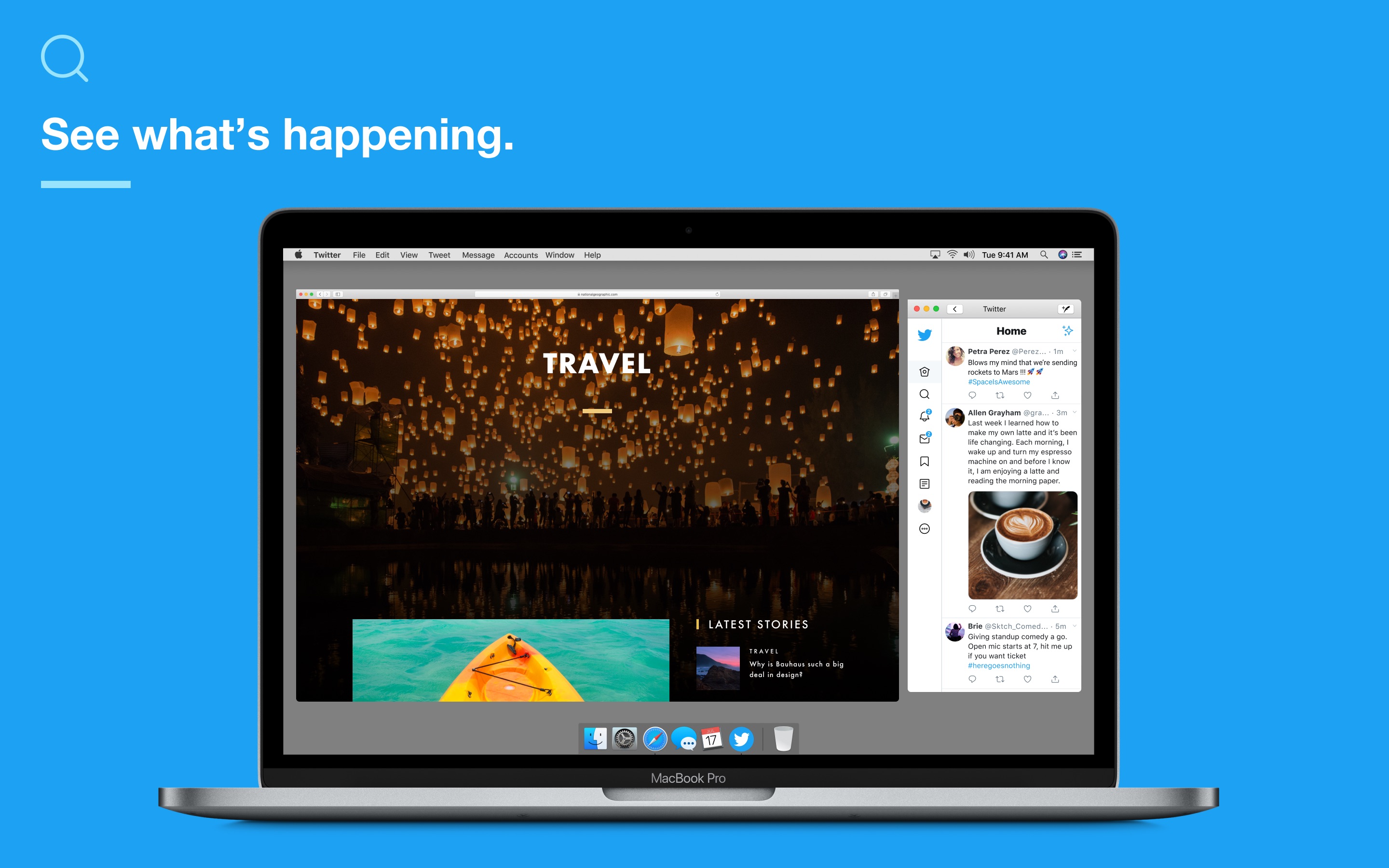
Task: Select the messages icon in Twitter sidebar
Action: pos(924,438)
